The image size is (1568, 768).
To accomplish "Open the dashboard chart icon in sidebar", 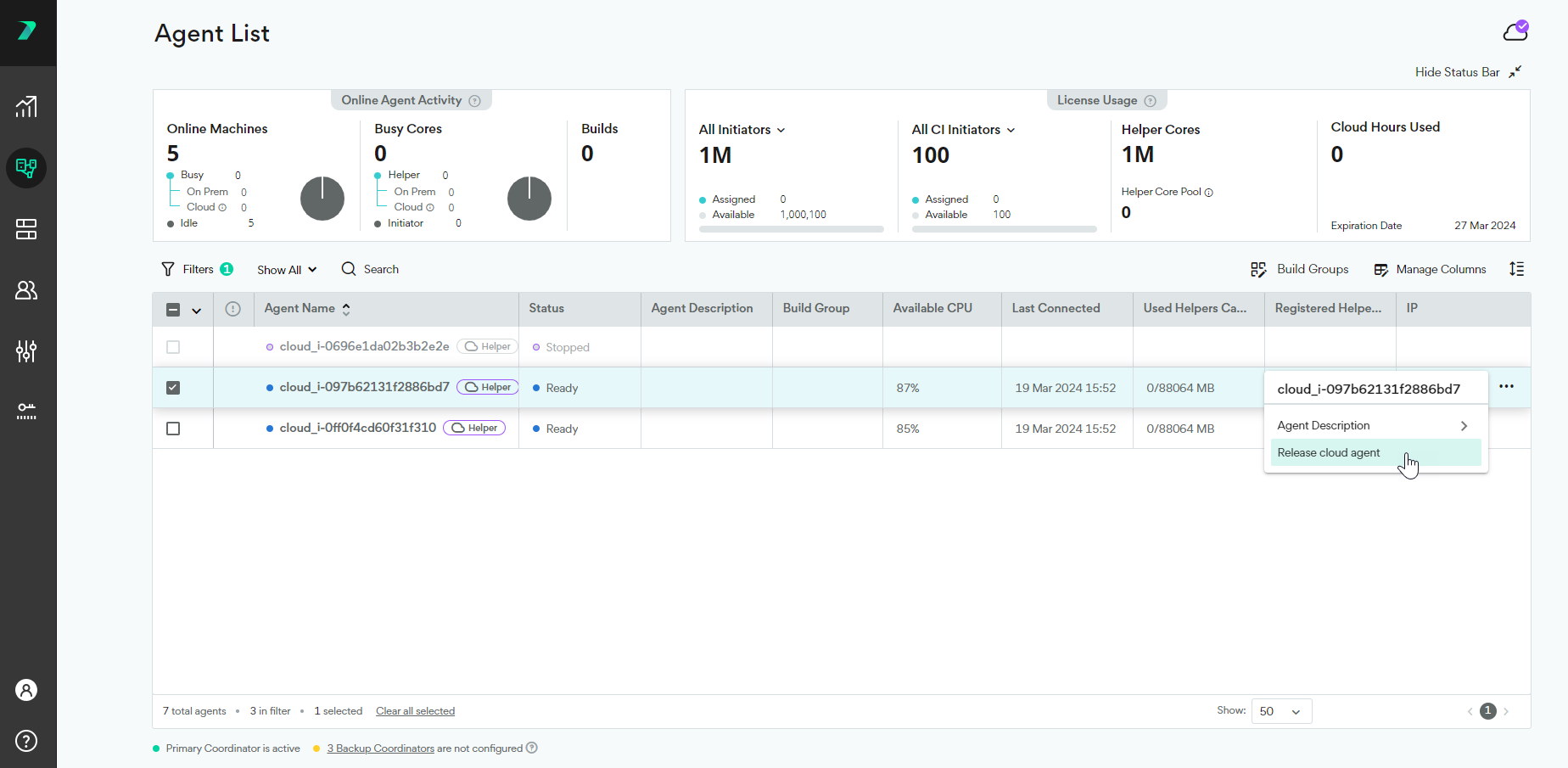I will [26, 107].
